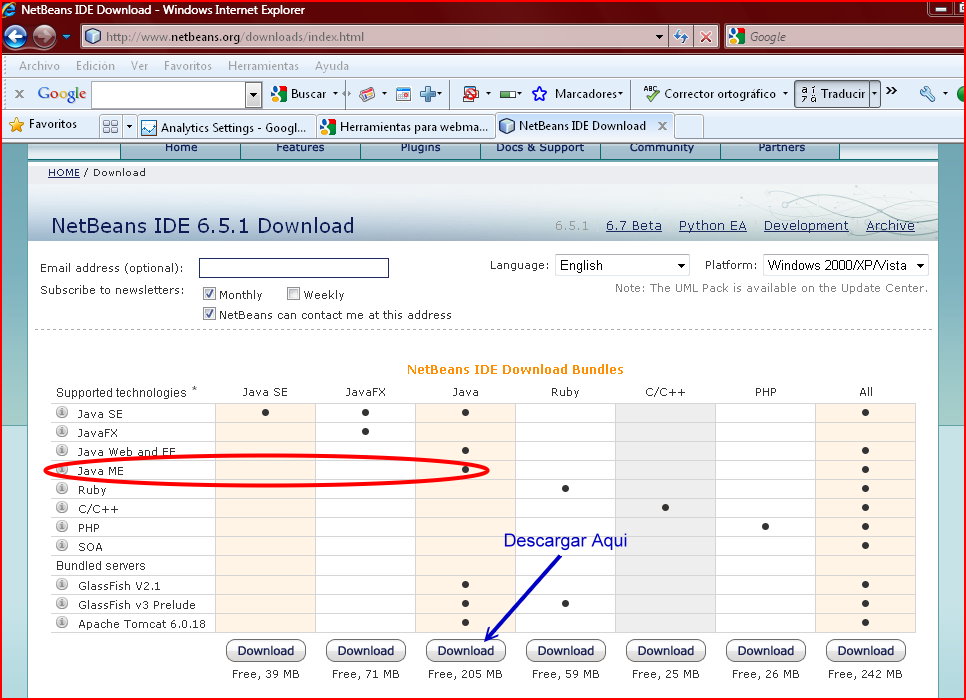The height and width of the screenshot is (700, 966).
Task: Open Marcadores dropdown menu
Action: 620,94
